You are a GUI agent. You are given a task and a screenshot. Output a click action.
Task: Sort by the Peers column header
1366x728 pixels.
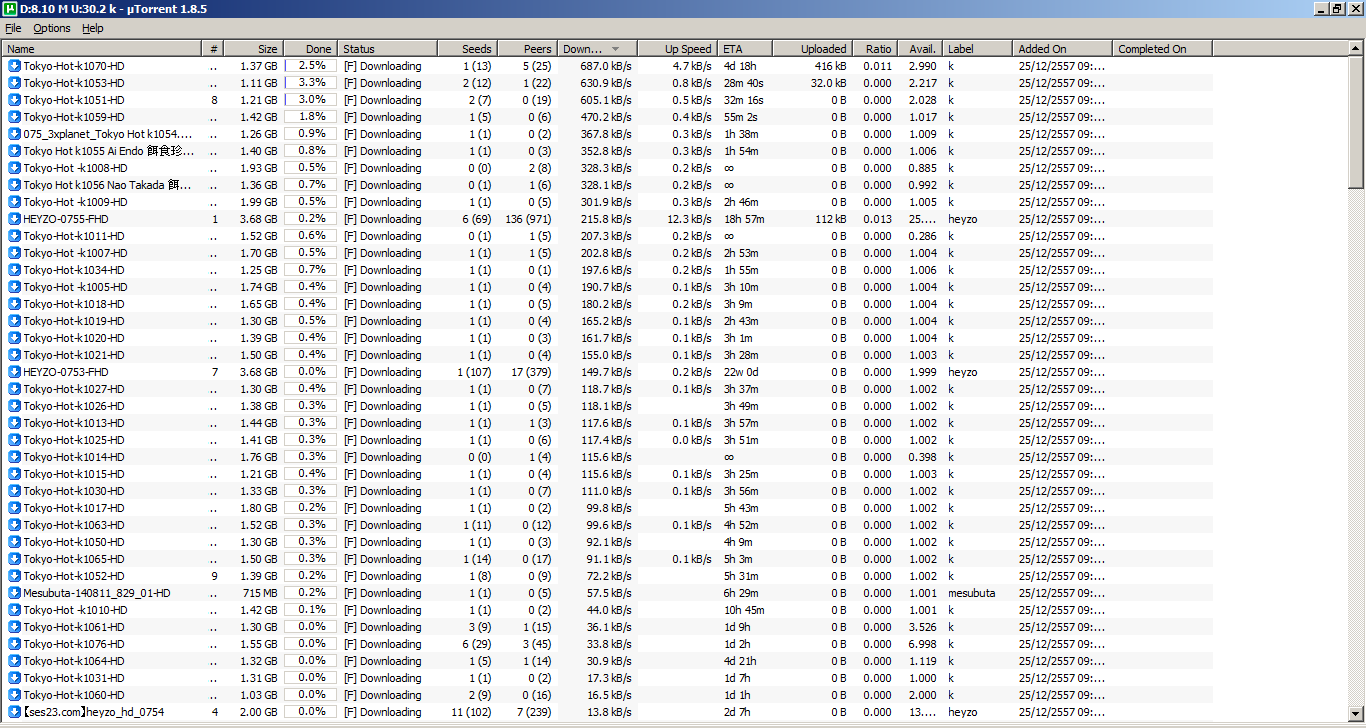[527, 48]
